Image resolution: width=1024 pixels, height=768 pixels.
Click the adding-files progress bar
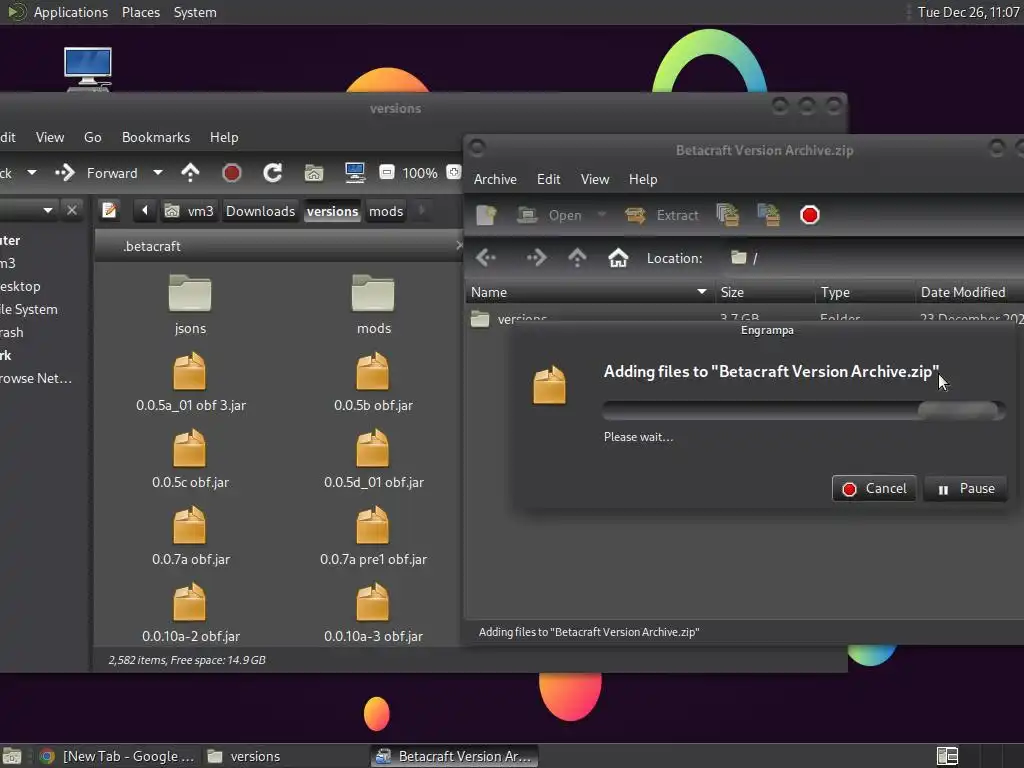pos(803,410)
